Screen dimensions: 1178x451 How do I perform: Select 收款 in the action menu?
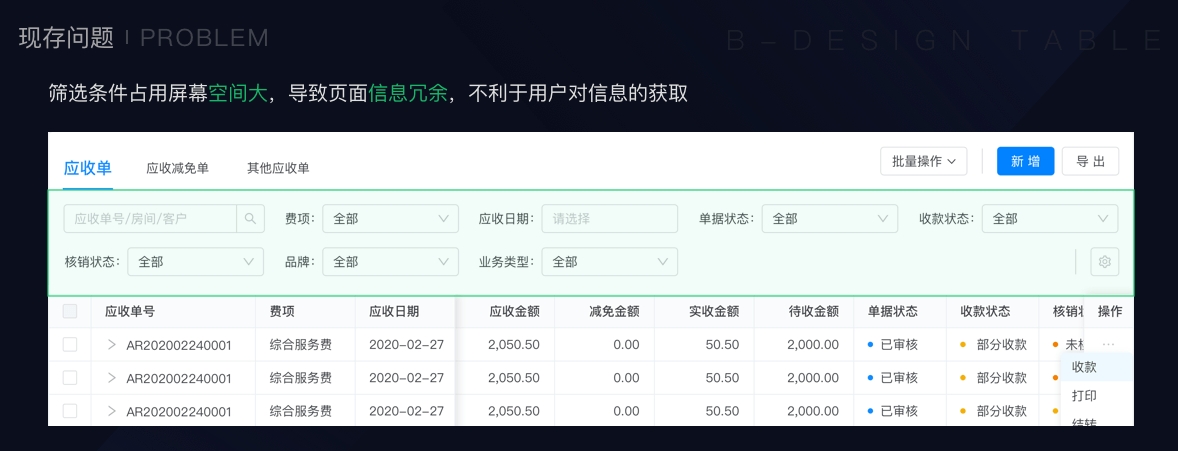click(1084, 367)
